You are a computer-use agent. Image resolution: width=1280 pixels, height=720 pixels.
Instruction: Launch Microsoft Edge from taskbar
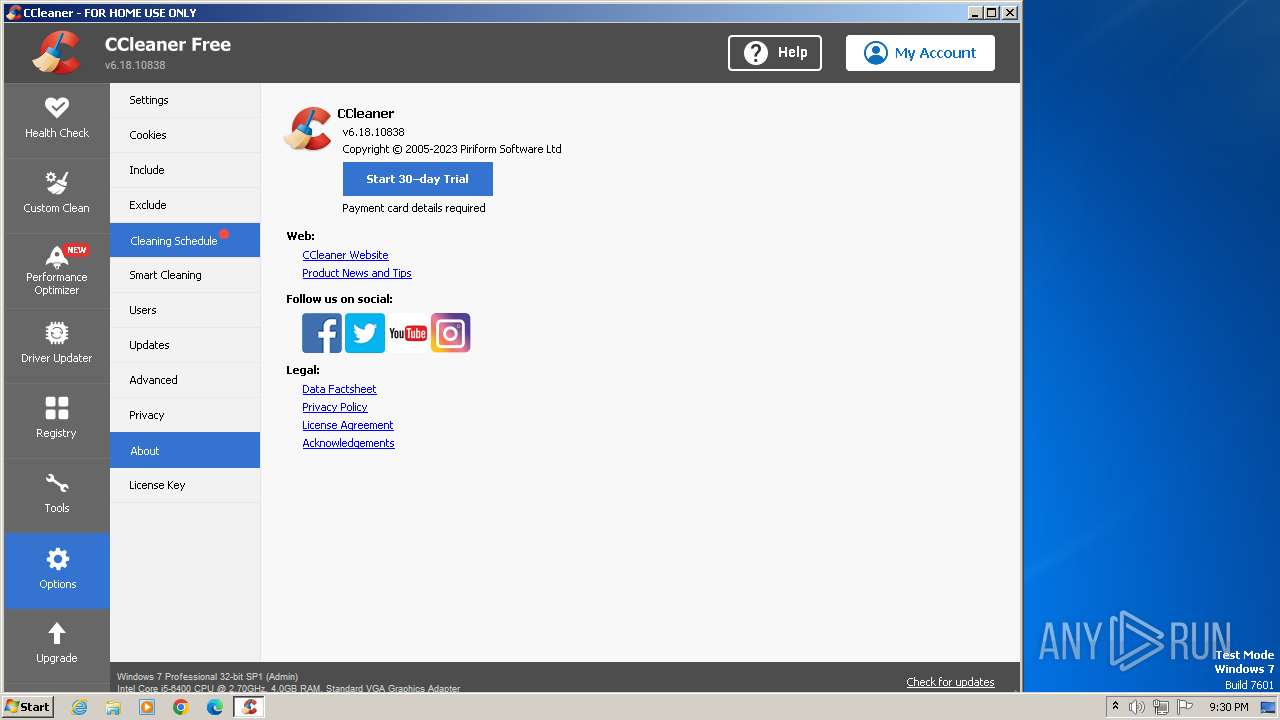click(x=215, y=707)
